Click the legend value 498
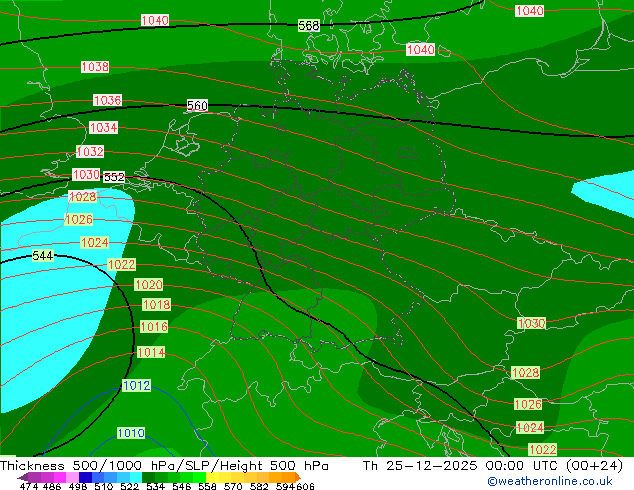 pos(78,486)
